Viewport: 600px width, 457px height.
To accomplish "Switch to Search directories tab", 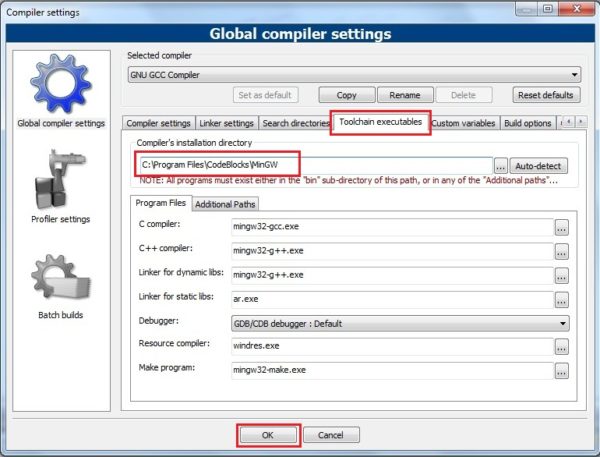I will click(295, 123).
